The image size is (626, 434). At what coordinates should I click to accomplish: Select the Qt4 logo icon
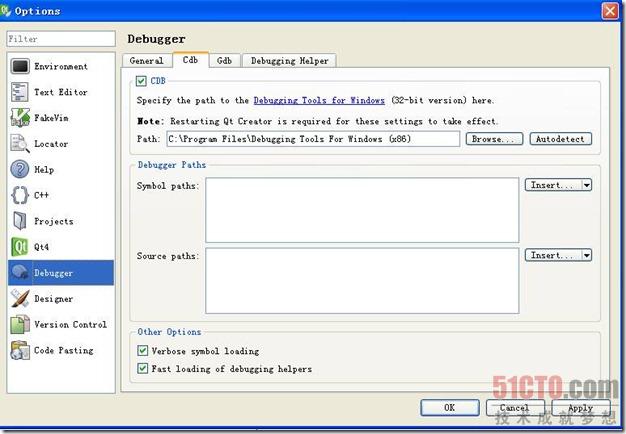coord(20,247)
